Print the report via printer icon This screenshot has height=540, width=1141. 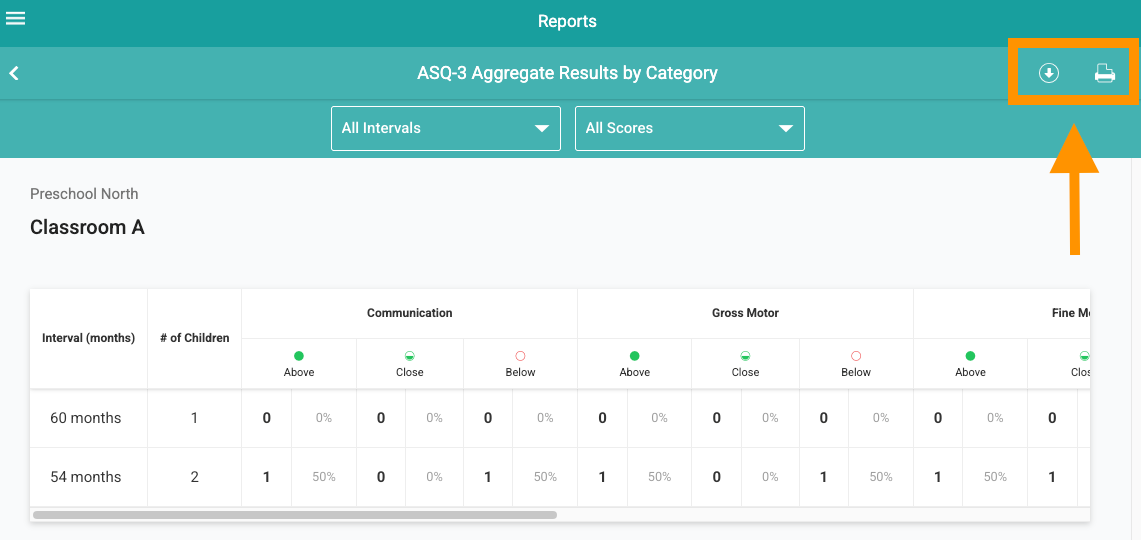click(1105, 73)
